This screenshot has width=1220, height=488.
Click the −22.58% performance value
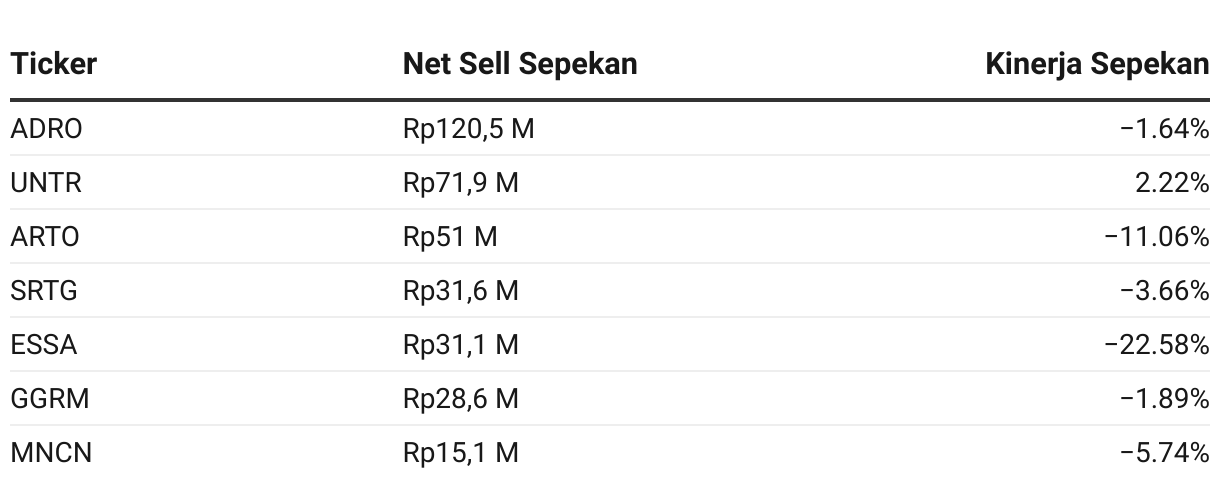pyautogui.click(x=1157, y=345)
